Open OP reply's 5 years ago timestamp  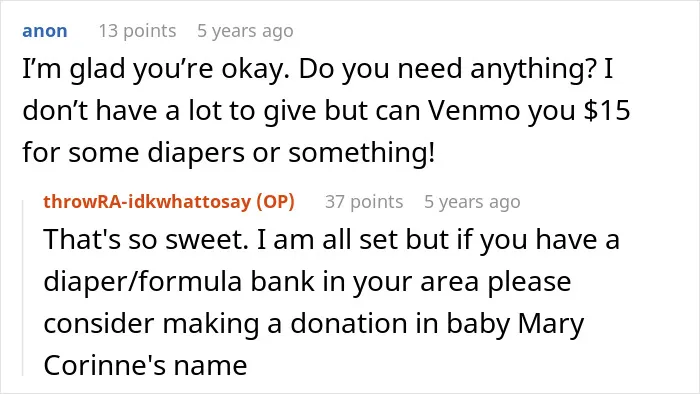pos(472,202)
